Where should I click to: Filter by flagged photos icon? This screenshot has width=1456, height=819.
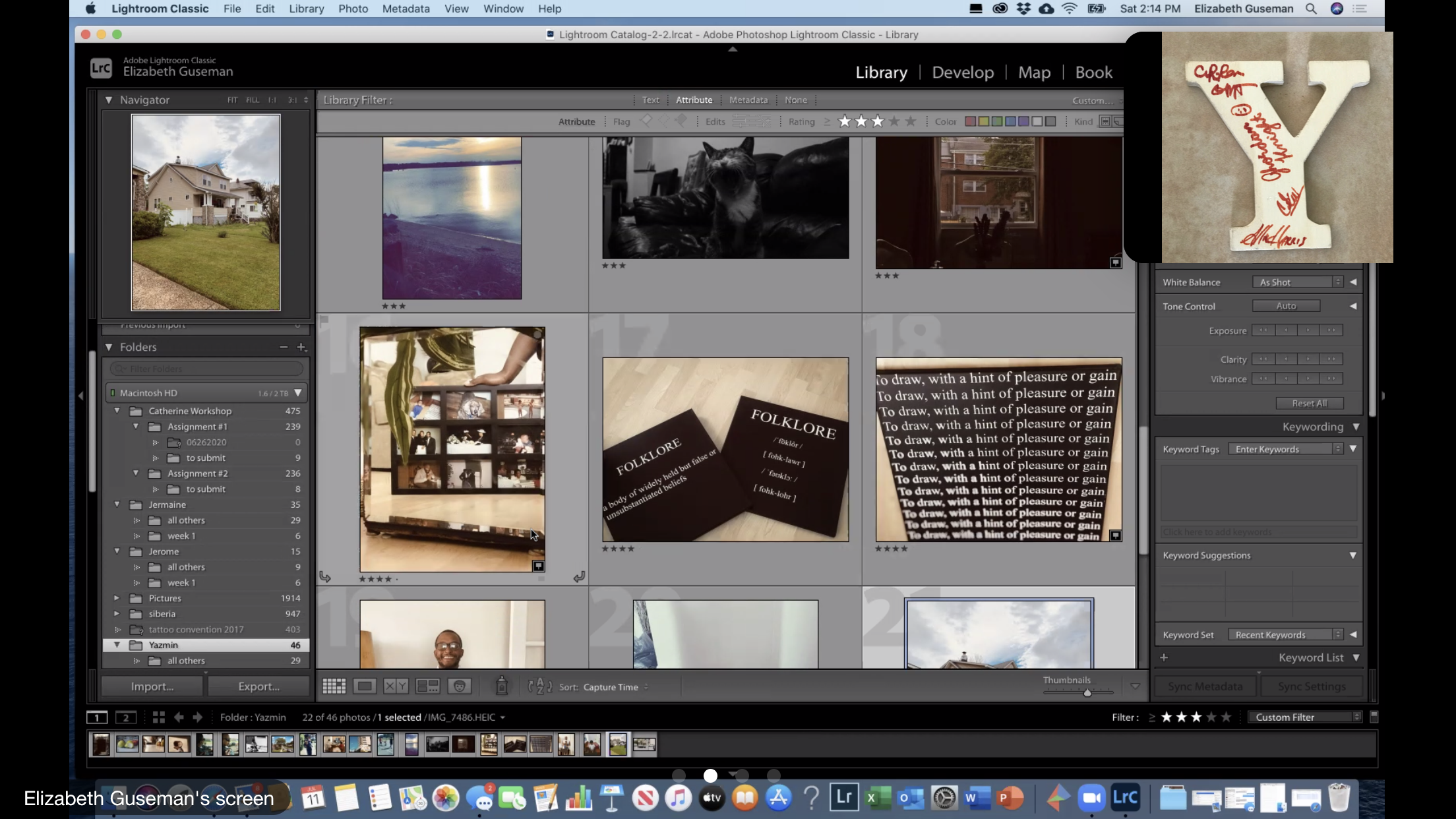click(x=647, y=121)
